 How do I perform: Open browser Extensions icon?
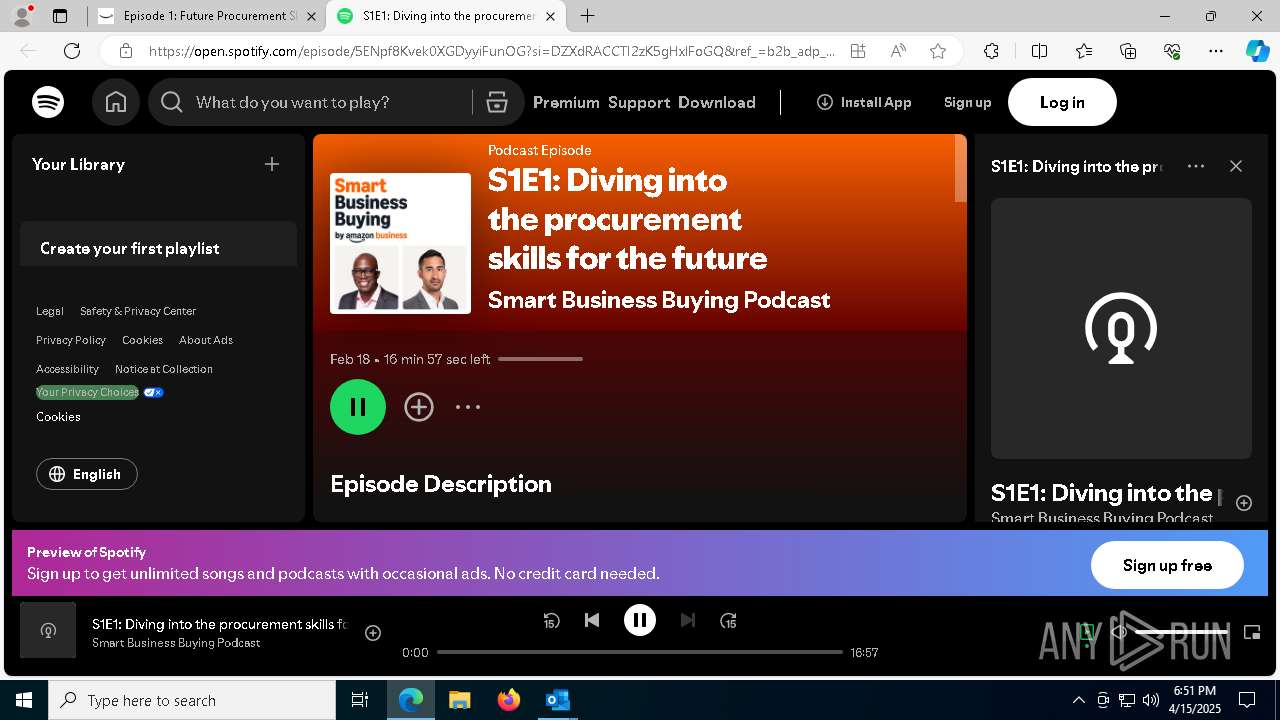tap(991, 51)
